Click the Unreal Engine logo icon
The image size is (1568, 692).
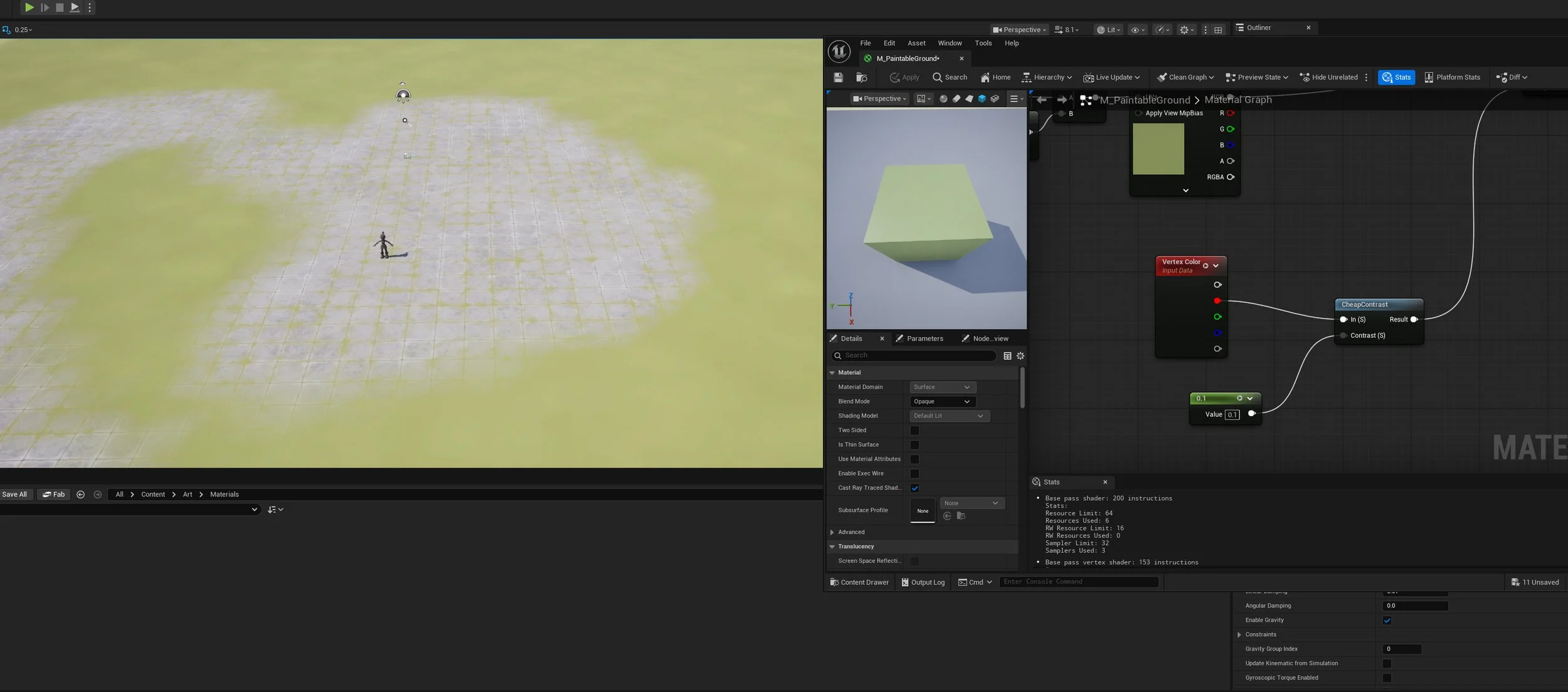tap(839, 51)
